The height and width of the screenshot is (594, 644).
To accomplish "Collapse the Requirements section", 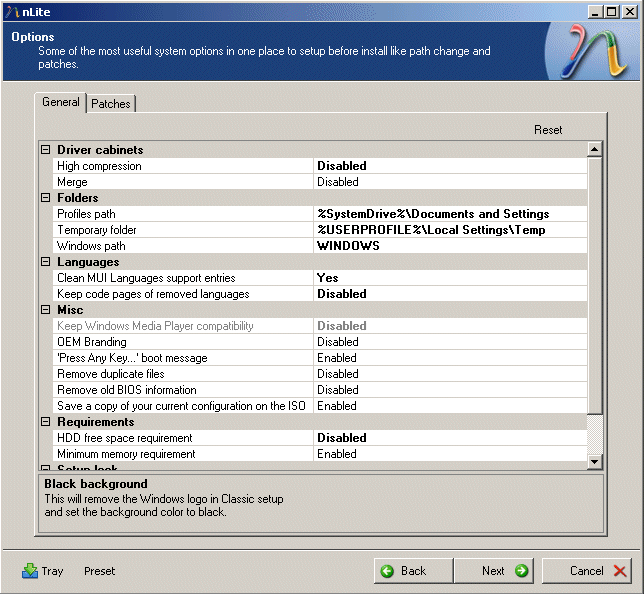I will pos(46,421).
